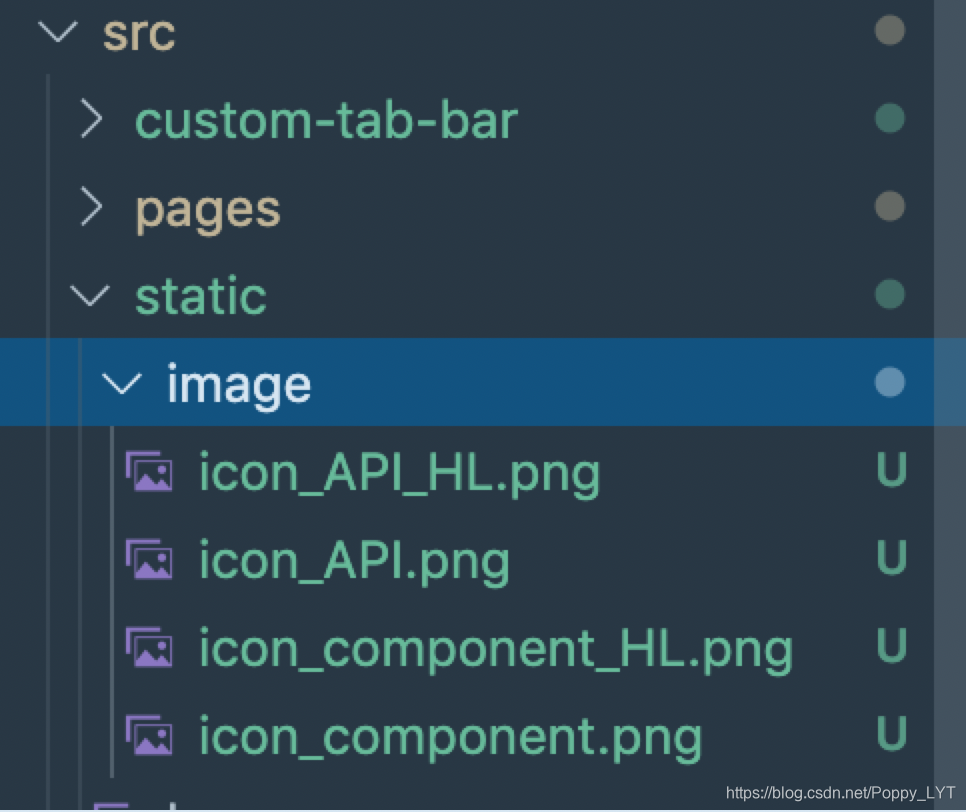Screen dimensions: 966x812
Task: Expand the pages folder arrow
Action: pos(91,207)
